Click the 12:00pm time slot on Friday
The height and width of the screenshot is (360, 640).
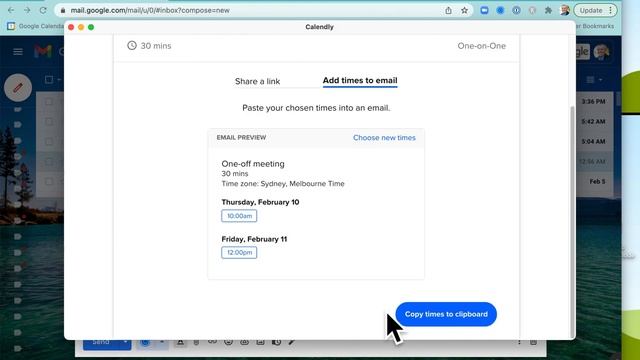coord(239,253)
